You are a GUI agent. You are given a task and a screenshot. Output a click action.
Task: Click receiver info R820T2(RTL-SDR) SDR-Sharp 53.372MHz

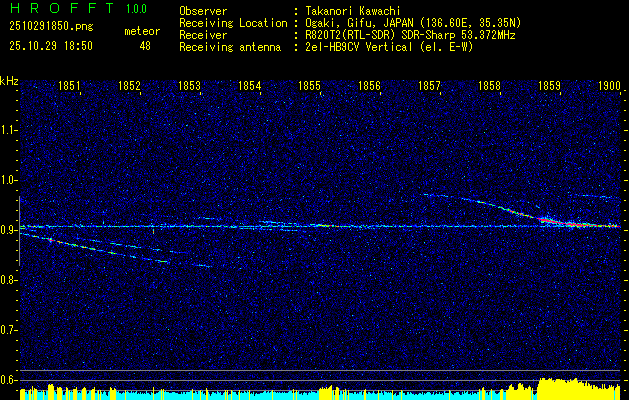click(x=410, y=35)
